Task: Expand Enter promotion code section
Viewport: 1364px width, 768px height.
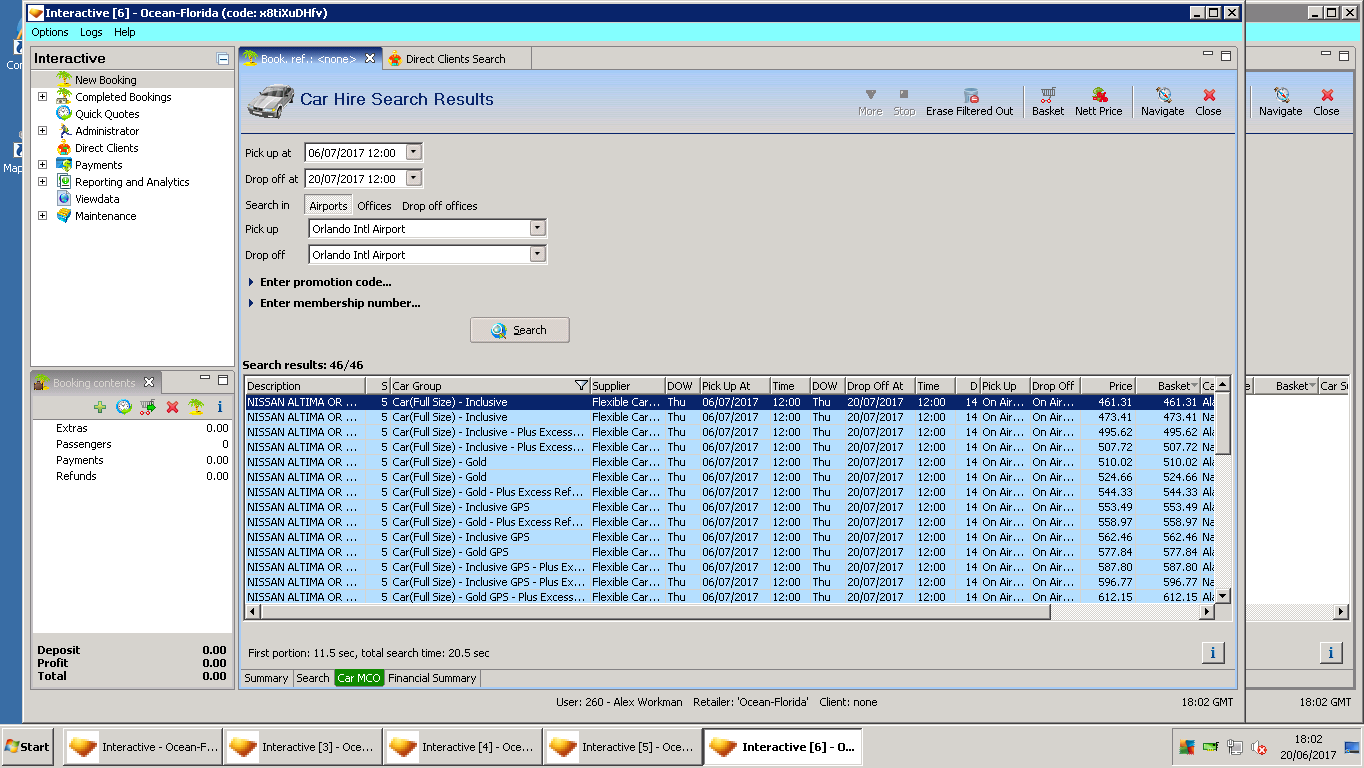Action: 325,282
